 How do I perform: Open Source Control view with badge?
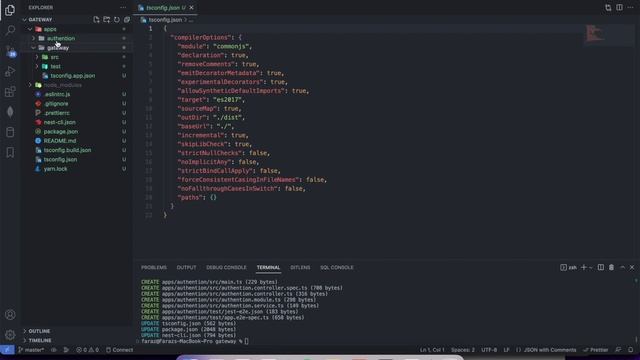point(10,51)
